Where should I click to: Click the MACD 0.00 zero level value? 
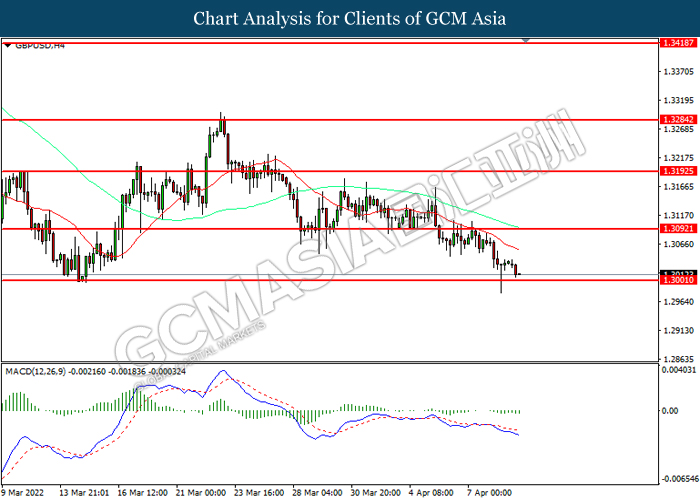pos(670,411)
